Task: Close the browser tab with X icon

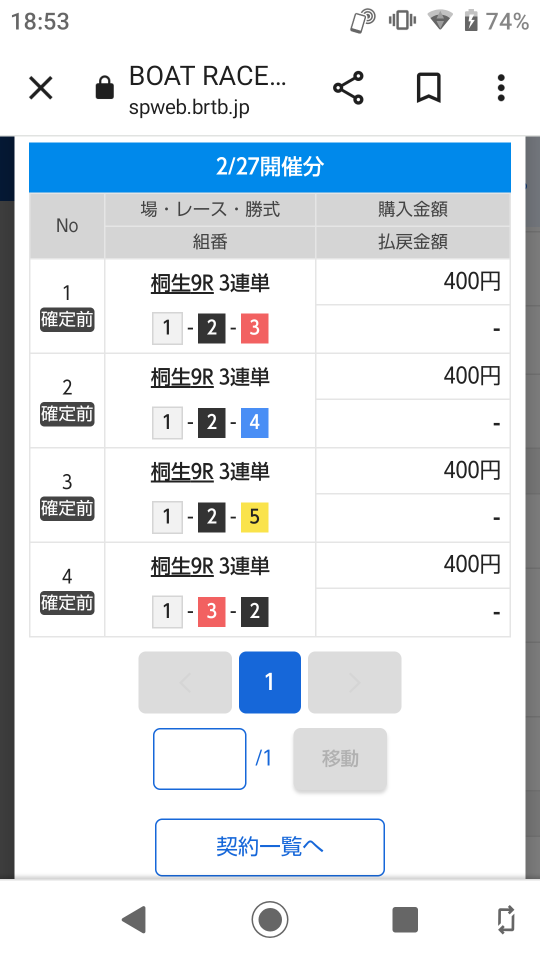Action: point(41,89)
